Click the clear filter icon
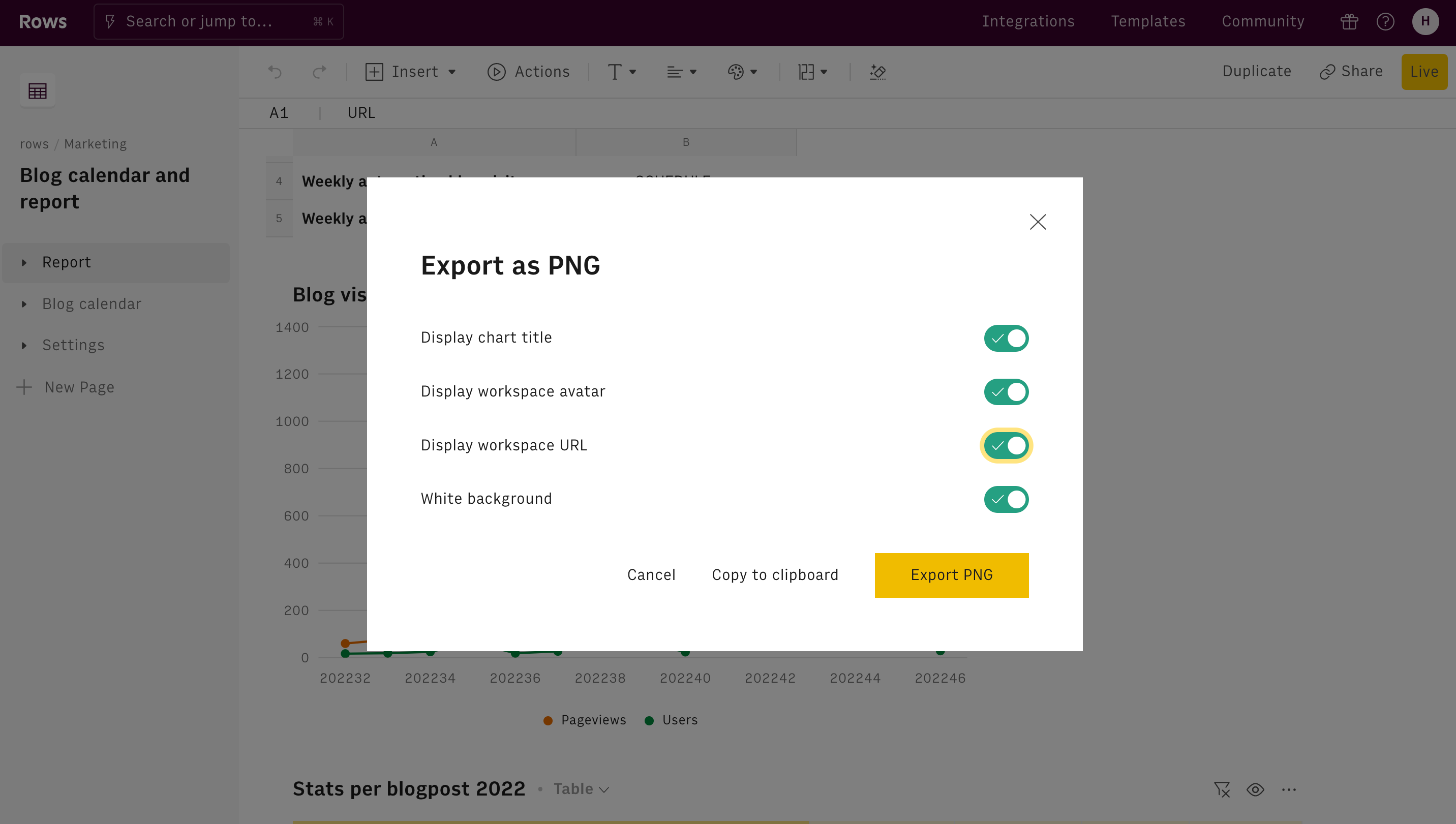 [x=1221, y=789]
